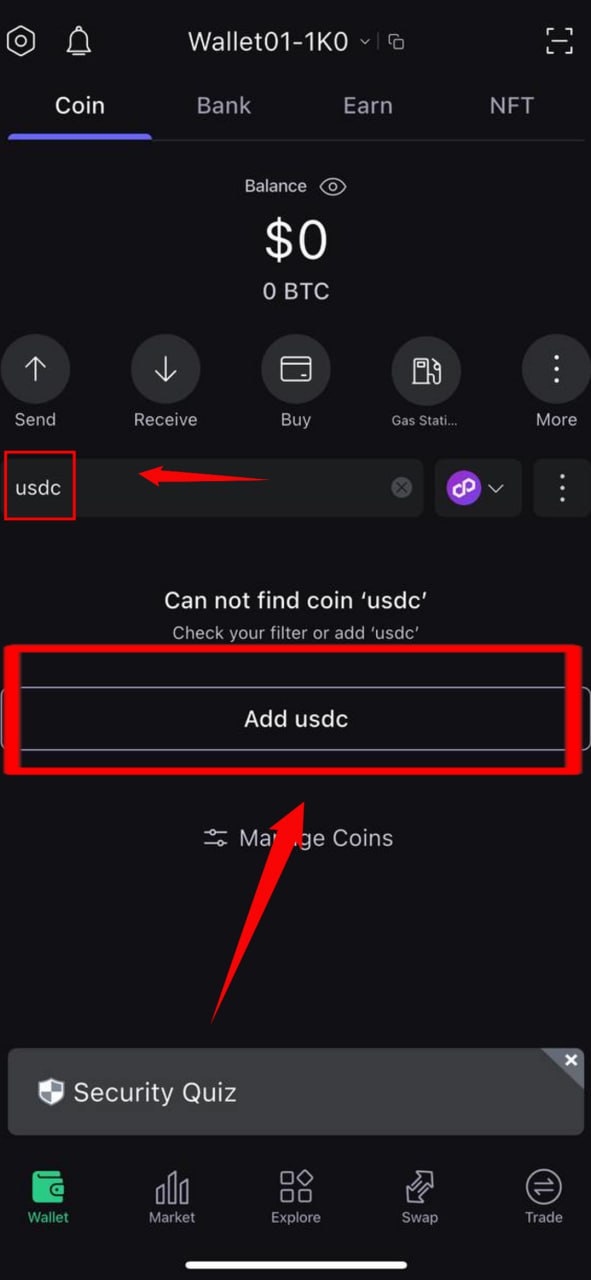
Task: Open the Gas Station icon
Action: (426, 370)
